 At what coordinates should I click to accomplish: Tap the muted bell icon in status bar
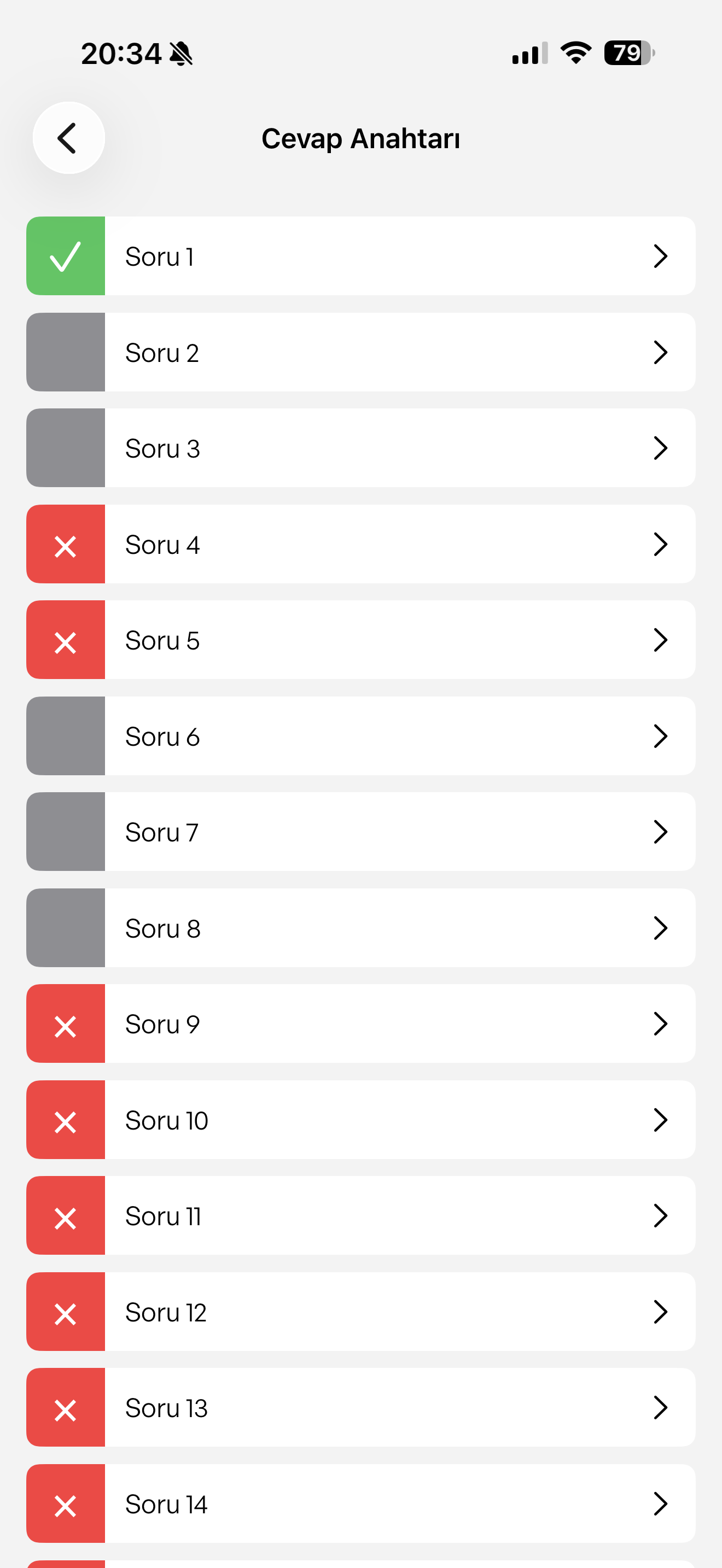pyautogui.click(x=181, y=54)
